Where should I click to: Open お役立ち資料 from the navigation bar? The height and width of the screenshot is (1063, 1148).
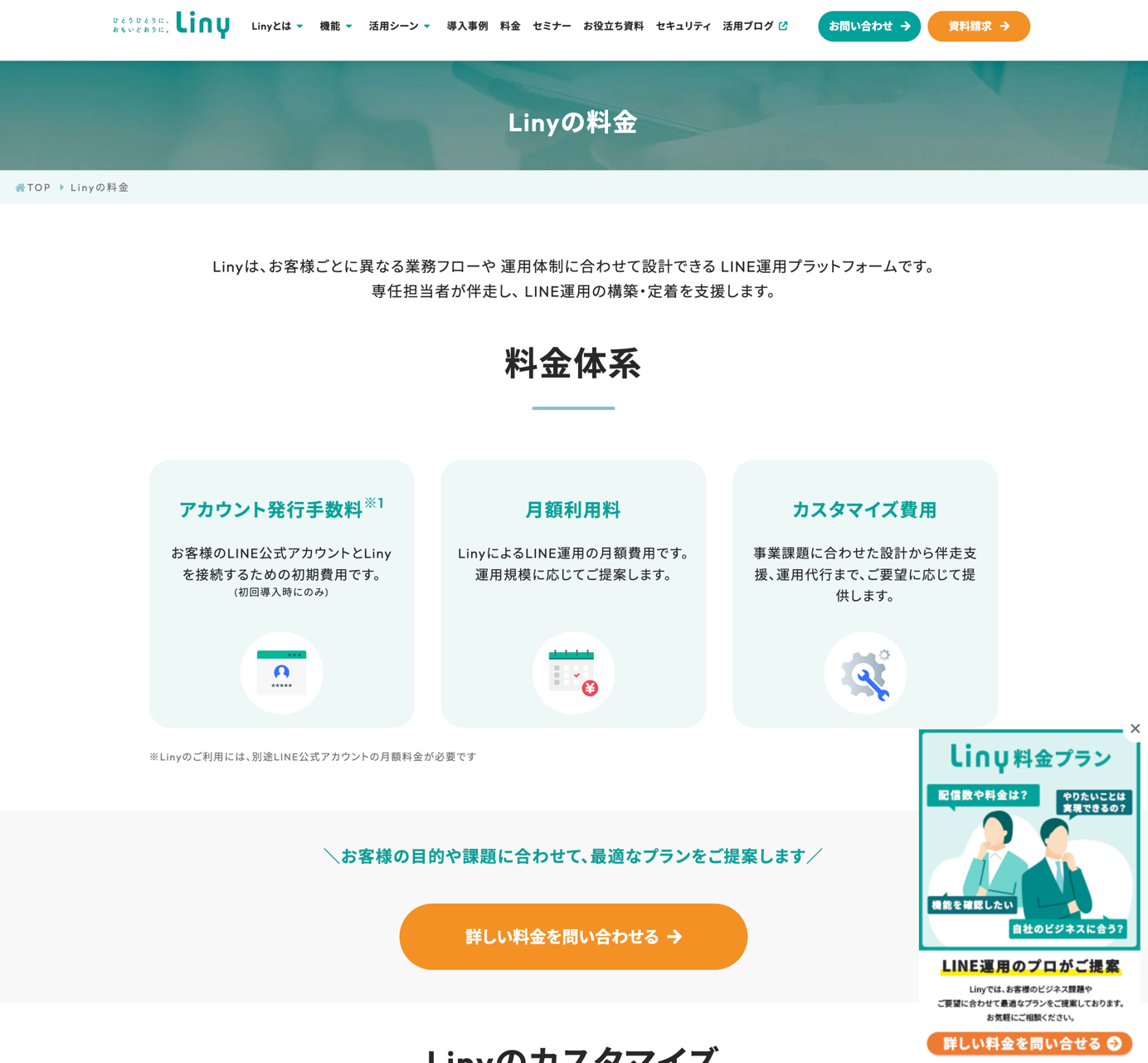point(613,27)
